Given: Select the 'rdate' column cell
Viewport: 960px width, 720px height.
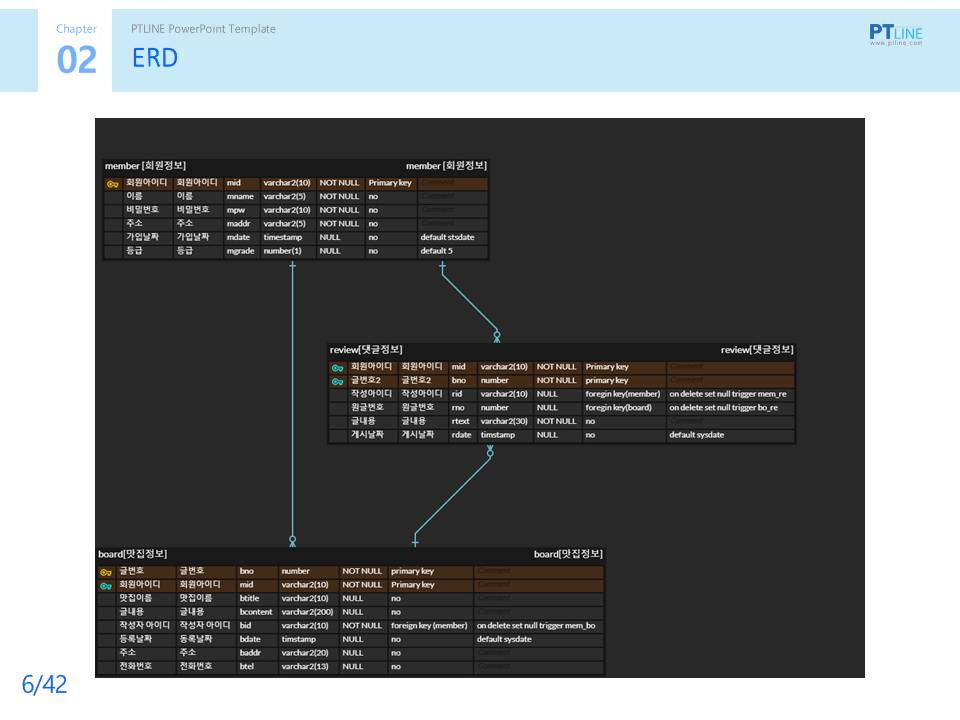Looking at the screenshot, I should [x=462, y=435].
